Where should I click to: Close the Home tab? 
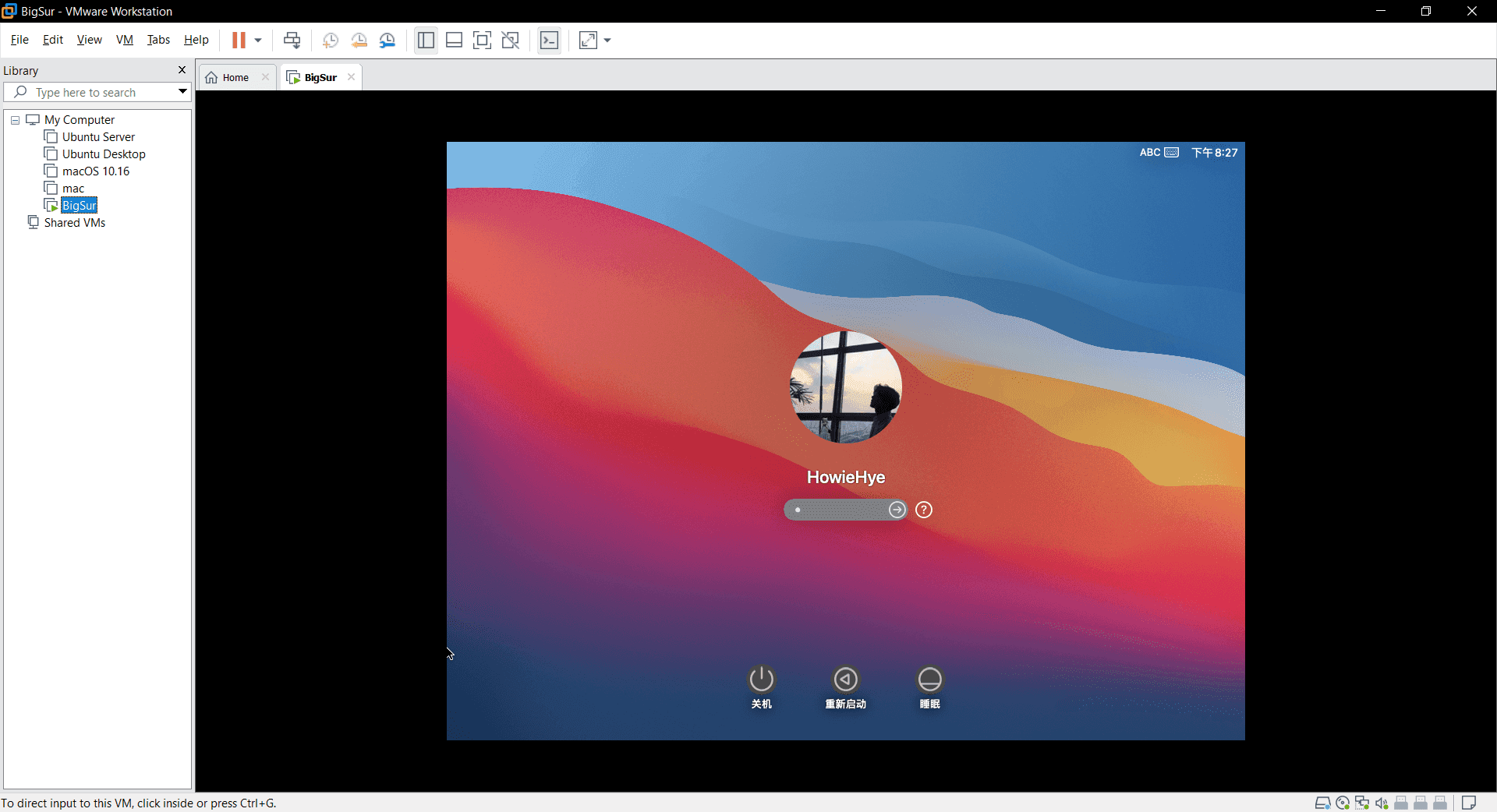point(265,77)
